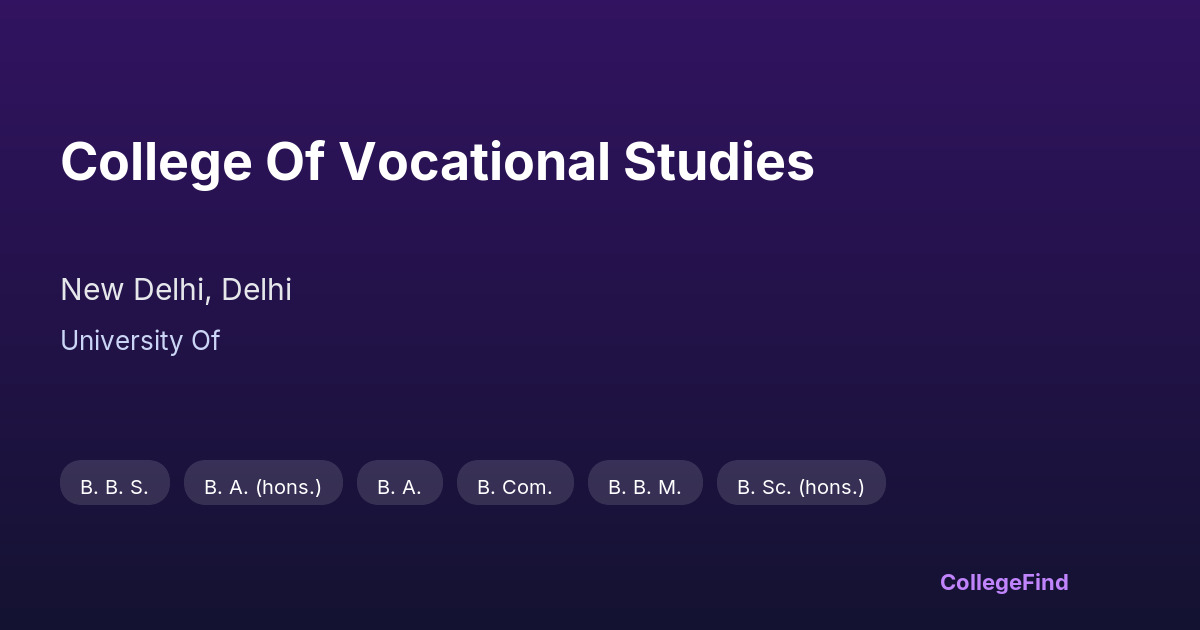Viewport: 1200px width, 630px height.
Task: Click the word University in the subtitle
Action: (x=121, y=341)
